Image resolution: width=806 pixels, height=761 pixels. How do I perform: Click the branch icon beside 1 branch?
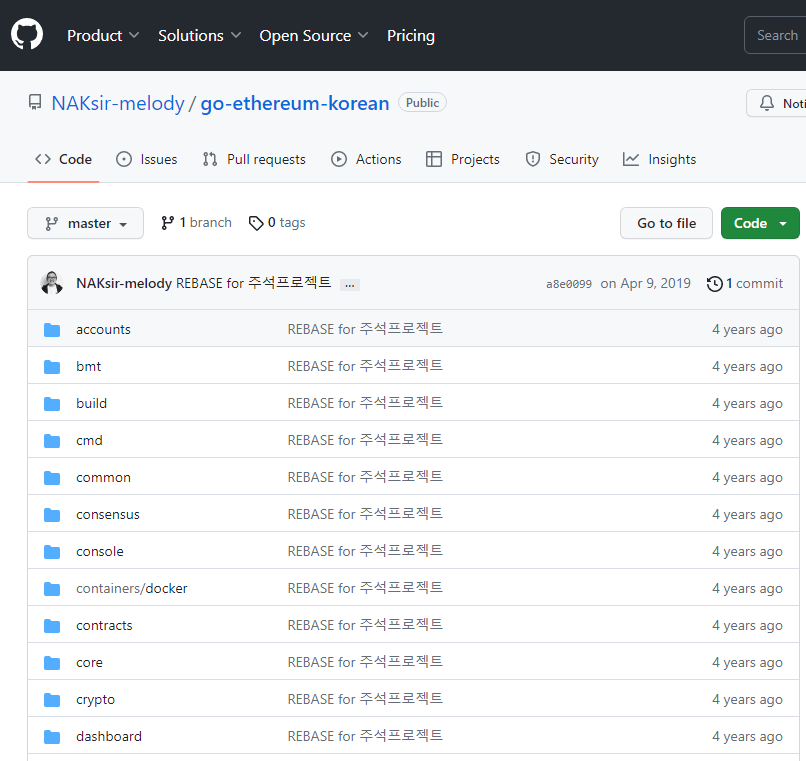168,223
